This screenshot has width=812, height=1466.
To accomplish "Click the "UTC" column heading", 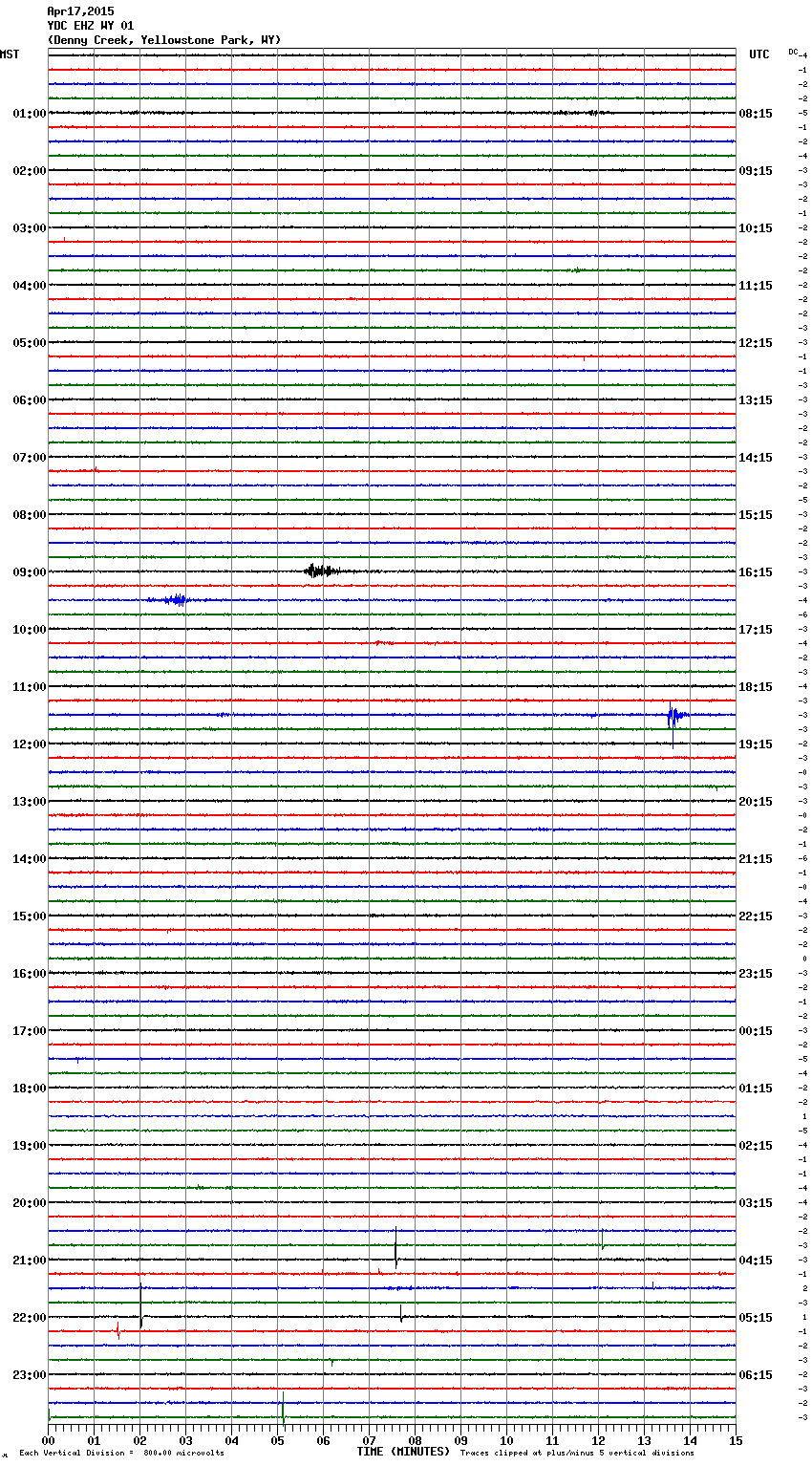I will click(759, 54).
